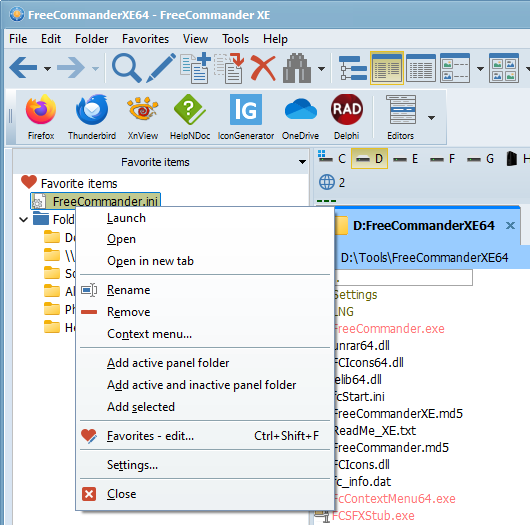This screenshot has height=525, width=530.
Task: Open the Favorites menu
Action: click(145, 39)
